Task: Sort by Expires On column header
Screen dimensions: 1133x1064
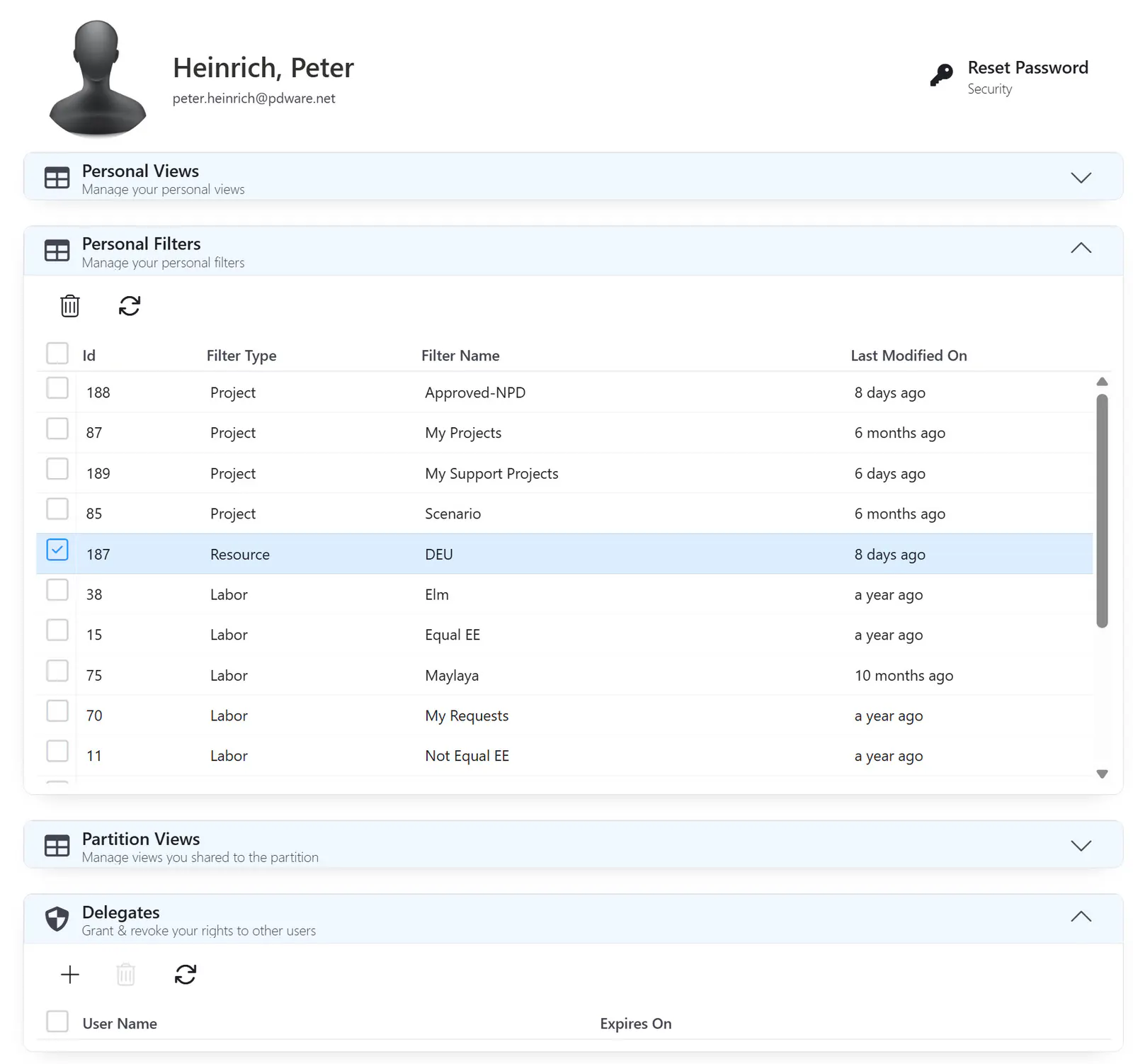Action: (x=635, y=1024)
